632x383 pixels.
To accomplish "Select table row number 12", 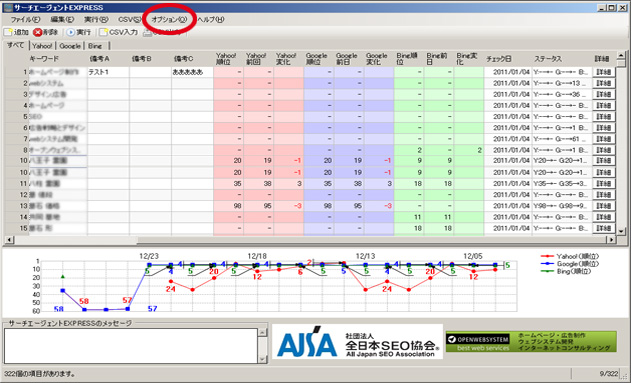I will [24, 195].
